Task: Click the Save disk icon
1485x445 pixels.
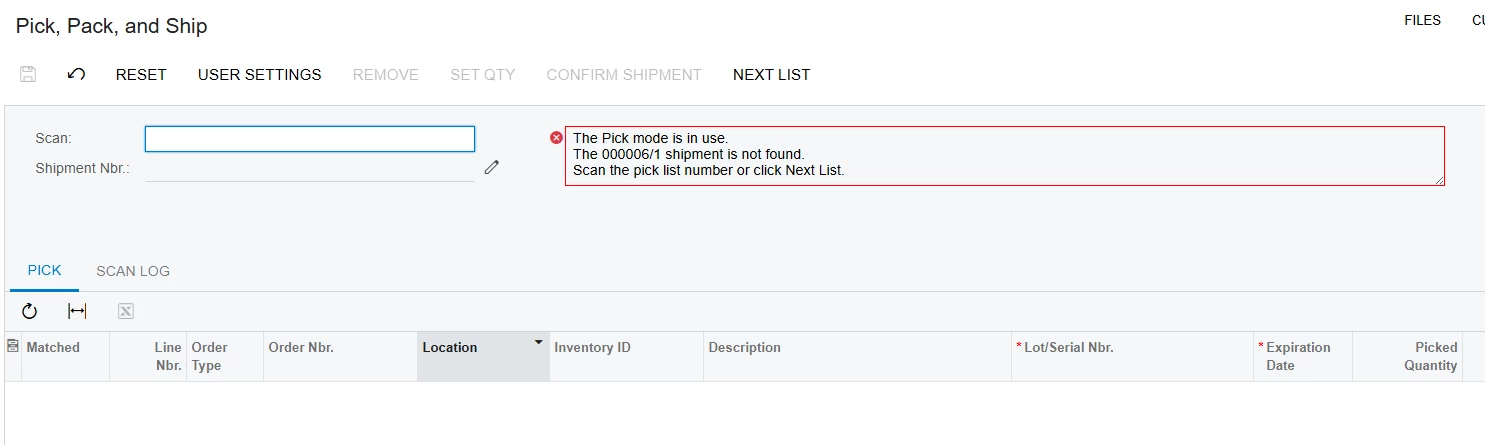Action: pos(28,74)
